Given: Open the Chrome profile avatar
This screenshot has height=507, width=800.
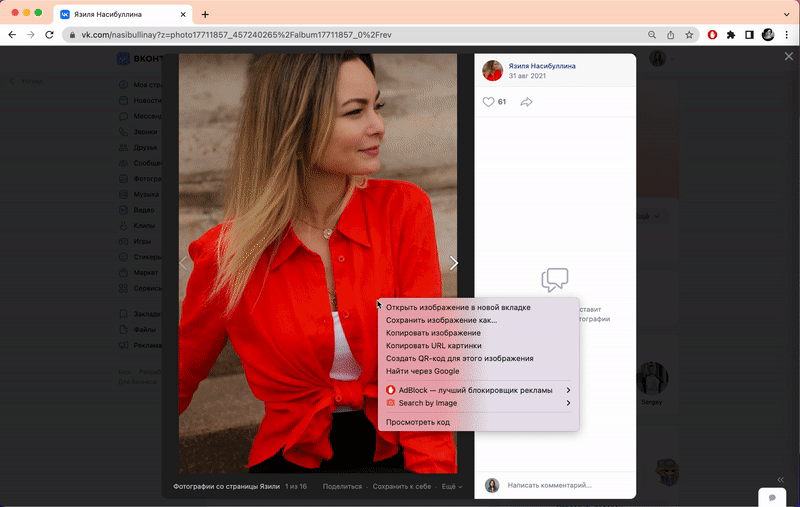Looking at the screenshot, I should pos(768,35).
